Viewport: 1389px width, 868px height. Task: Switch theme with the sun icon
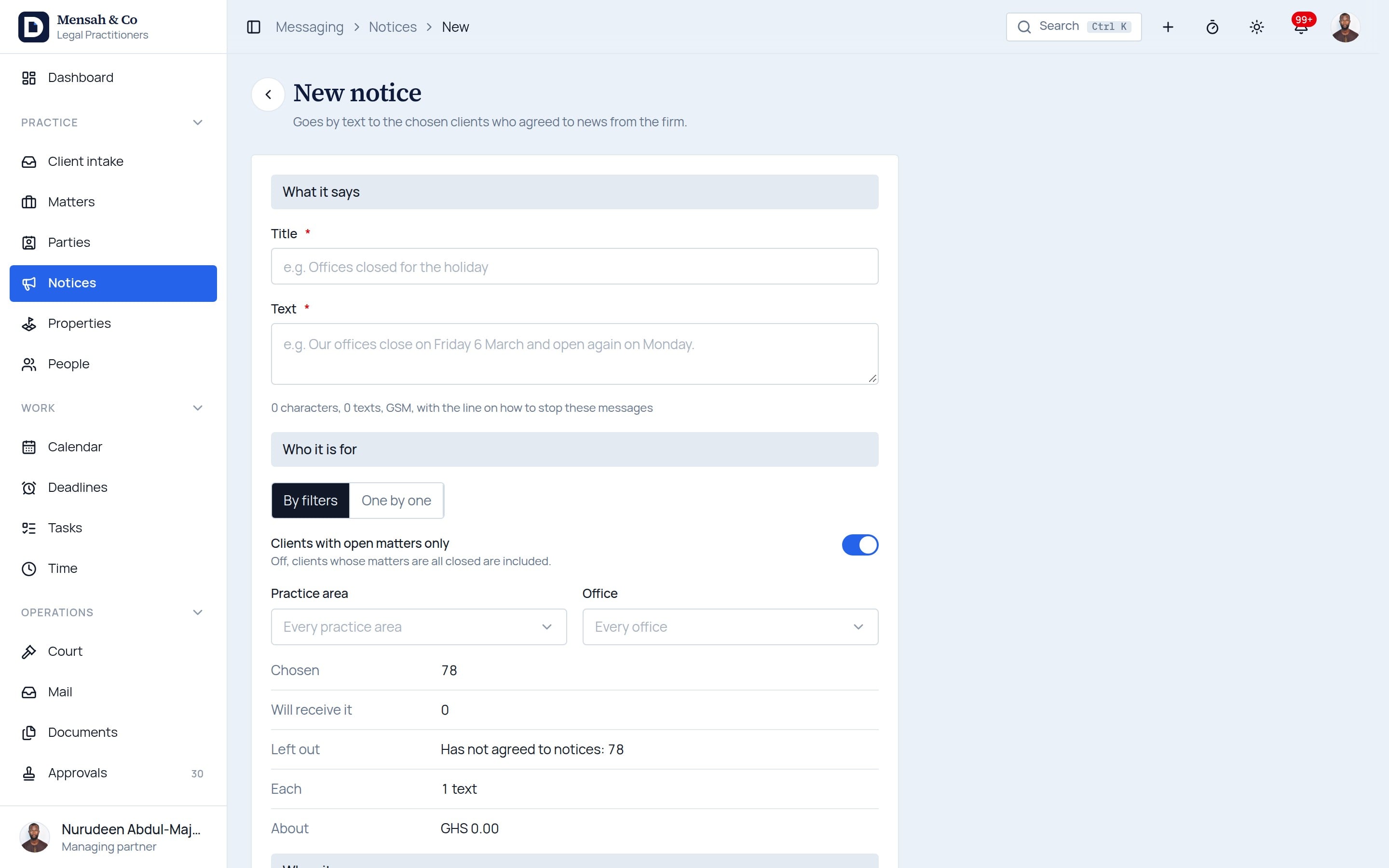coord(1256,27)
